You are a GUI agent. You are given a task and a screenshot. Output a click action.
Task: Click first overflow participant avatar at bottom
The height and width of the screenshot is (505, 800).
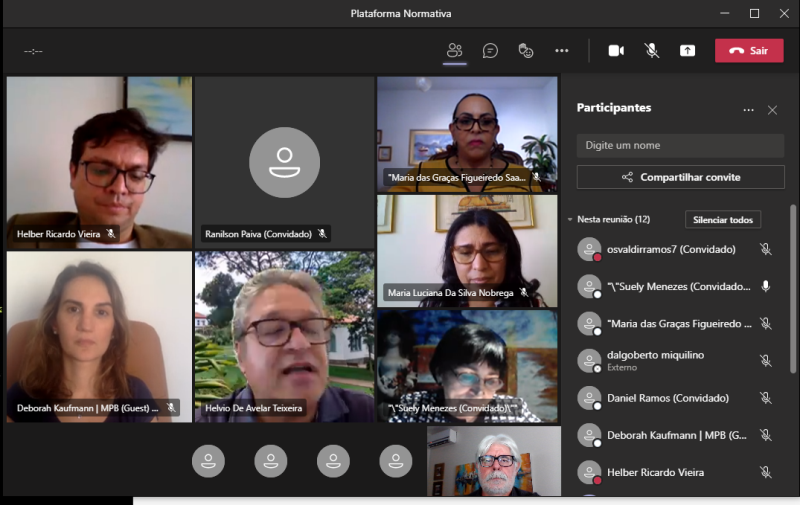[208, 461]
